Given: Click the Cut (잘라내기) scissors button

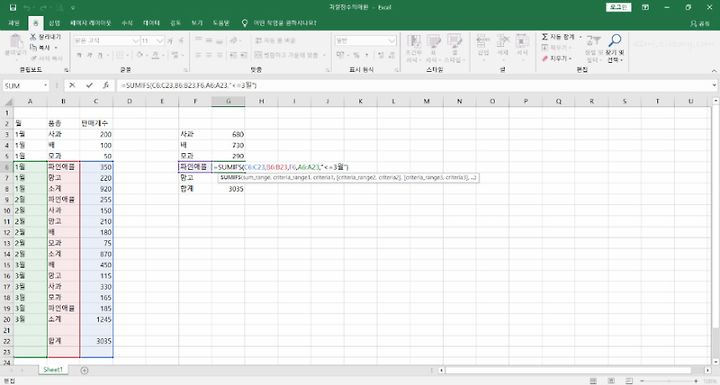Looking at the screenshot, I should (45, 37).
